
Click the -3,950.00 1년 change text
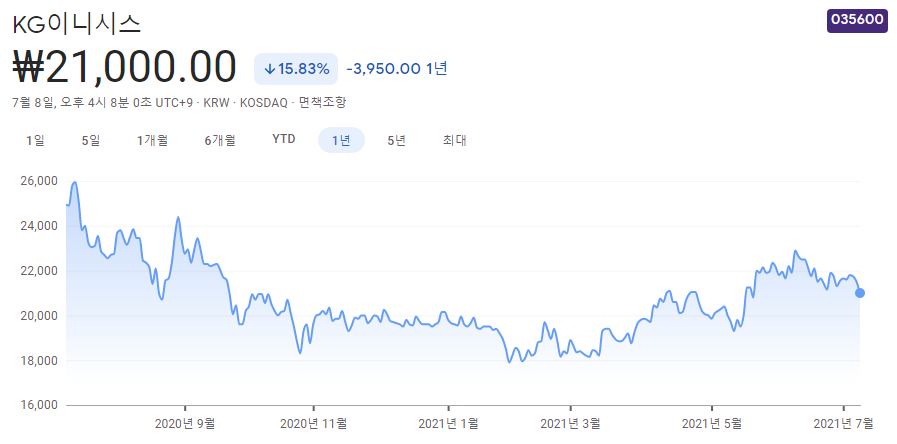[396, 69]
